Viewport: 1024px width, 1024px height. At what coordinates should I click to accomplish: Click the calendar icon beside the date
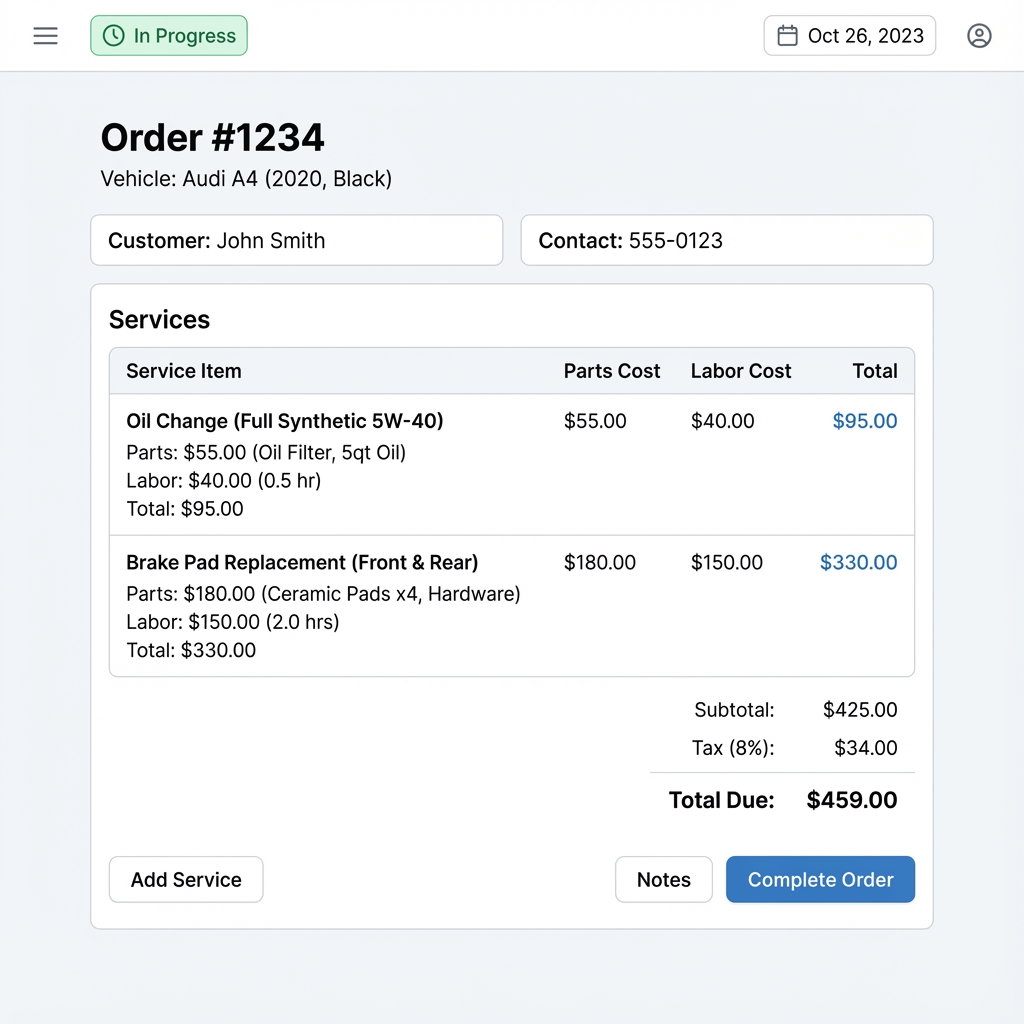coord(788,36)
